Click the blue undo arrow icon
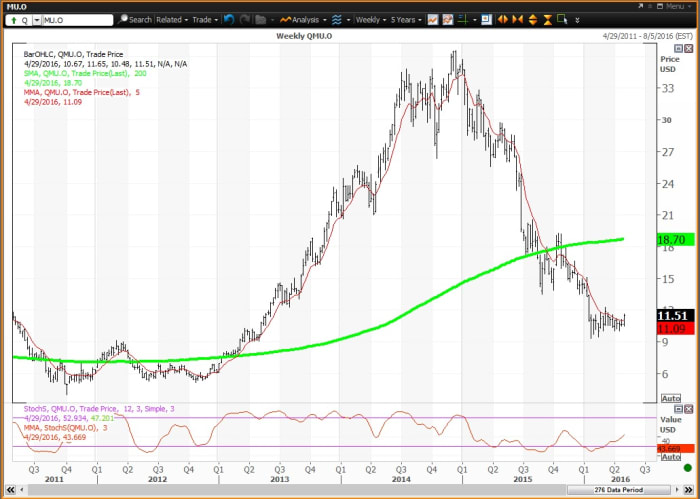The height and width of the screenshot is (499, 700). coord(229,19)
